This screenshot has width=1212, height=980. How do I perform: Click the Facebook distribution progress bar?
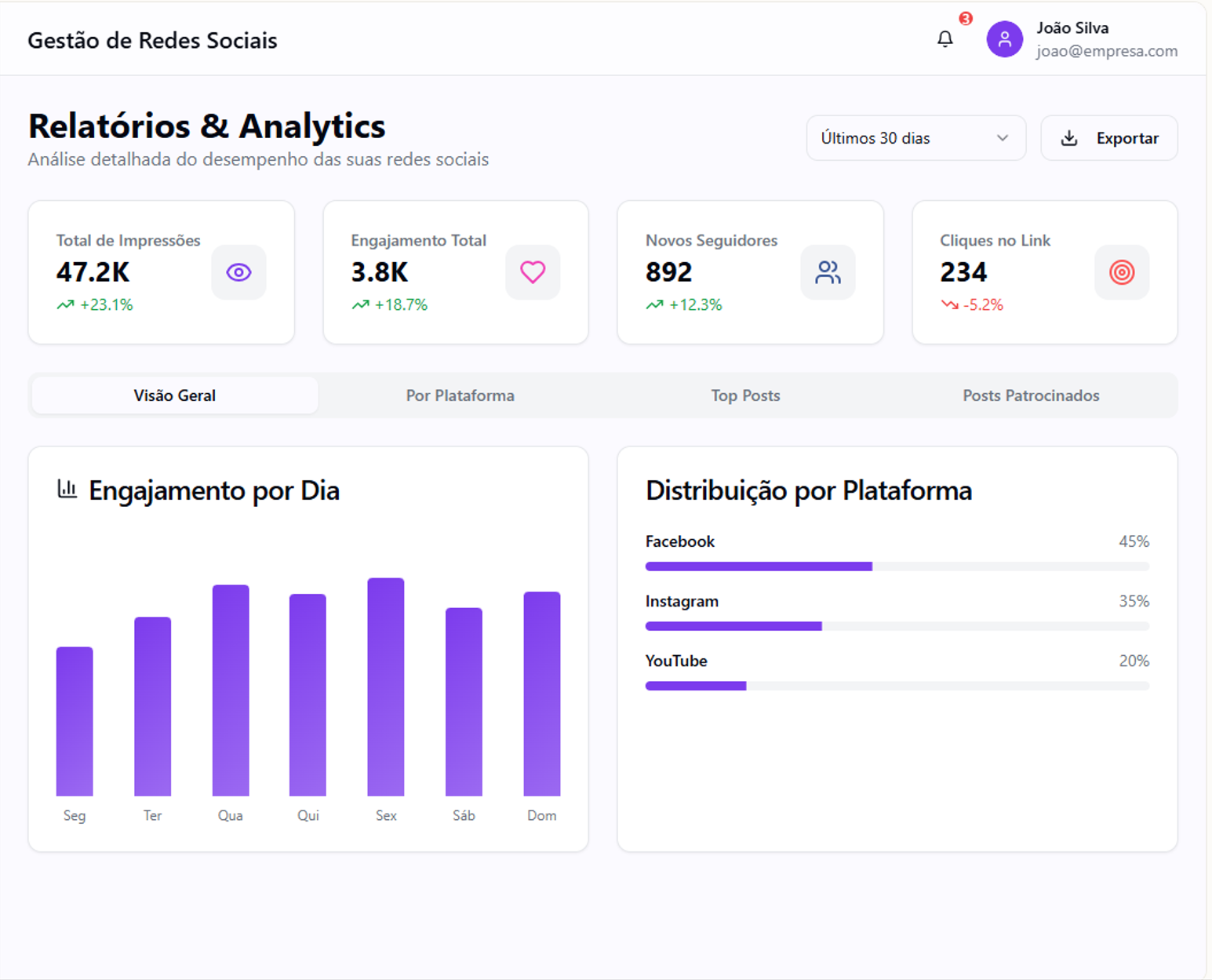pyautogui.click(x=897, y=567)
